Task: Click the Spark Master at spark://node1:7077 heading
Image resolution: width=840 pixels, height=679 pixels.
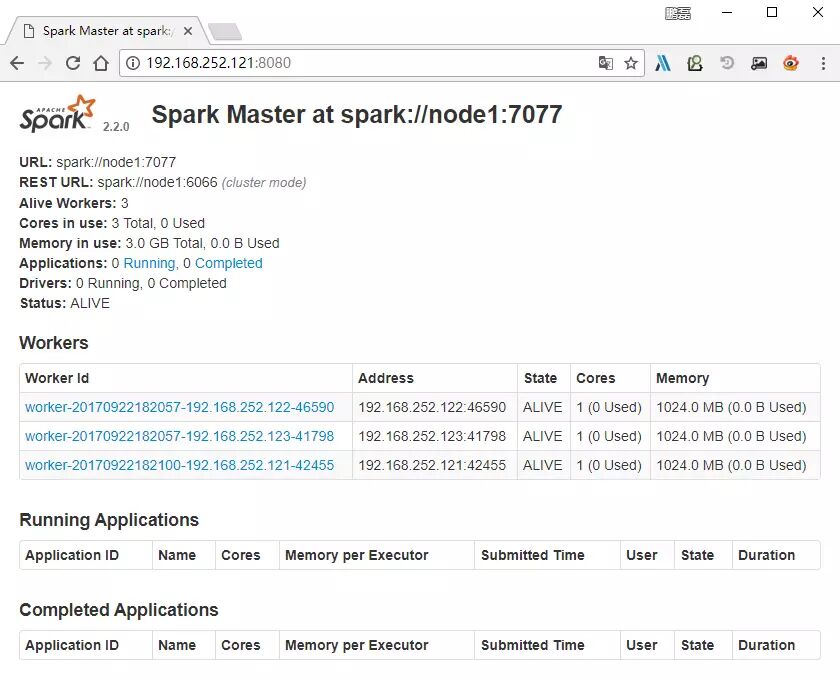Action: [x=357, y=115]
